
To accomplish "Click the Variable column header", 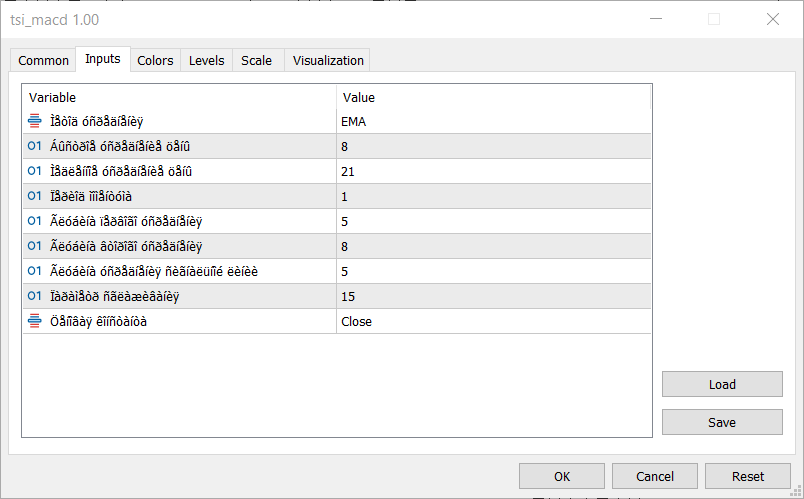I will (x=180, y=97).
